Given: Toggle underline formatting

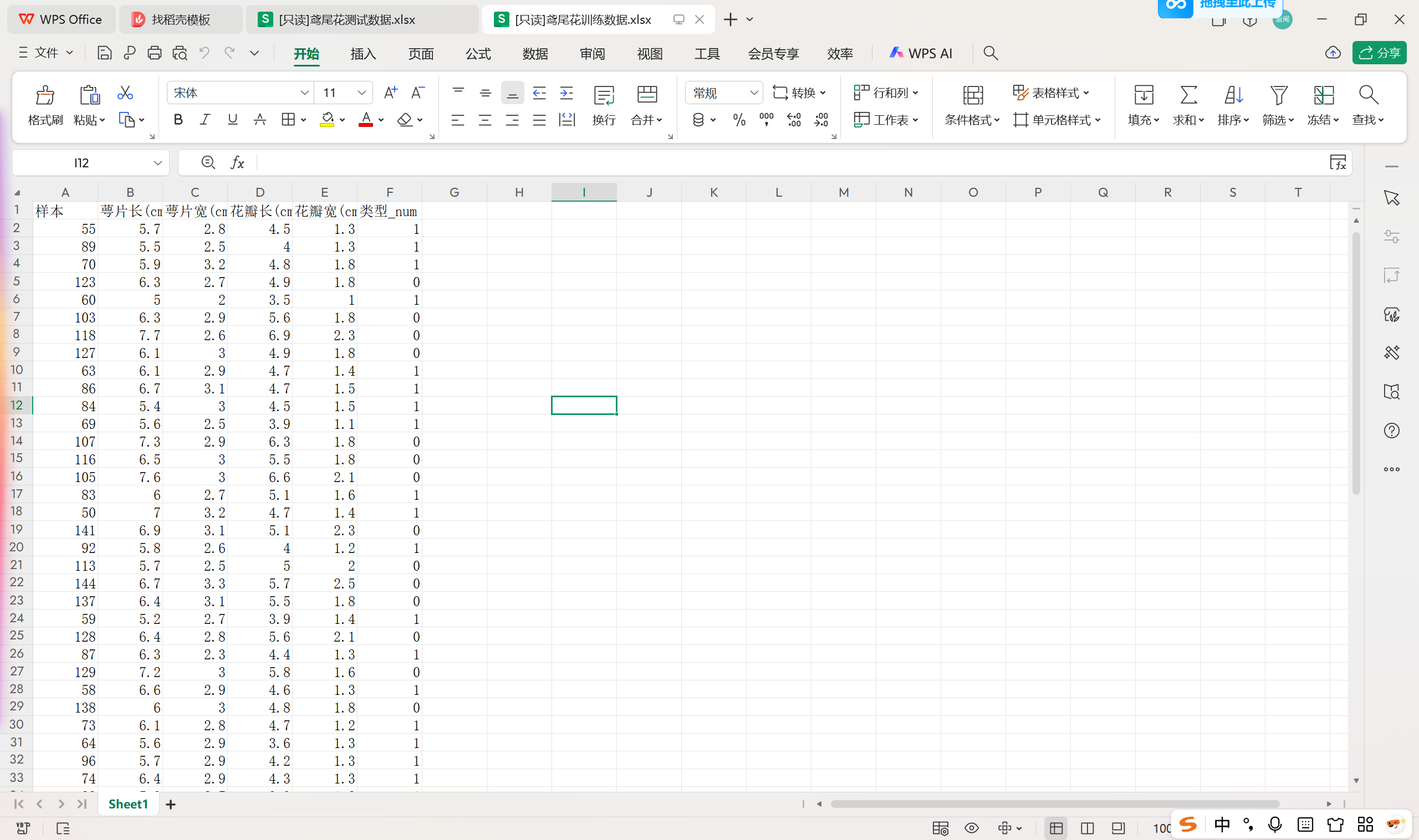Looking at the screenshot, I should coord(232,120).
